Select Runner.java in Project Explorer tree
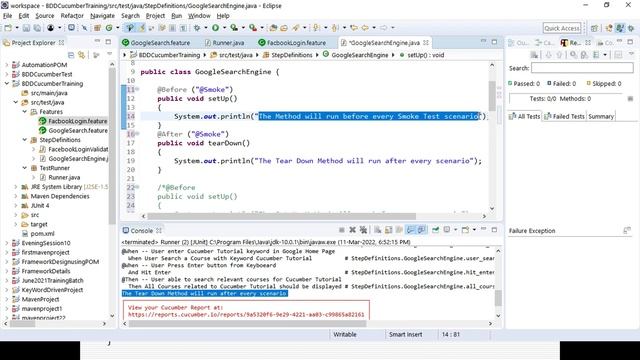Image resolution: width=640 pixels, height=360 pixels. pos(64,178)
